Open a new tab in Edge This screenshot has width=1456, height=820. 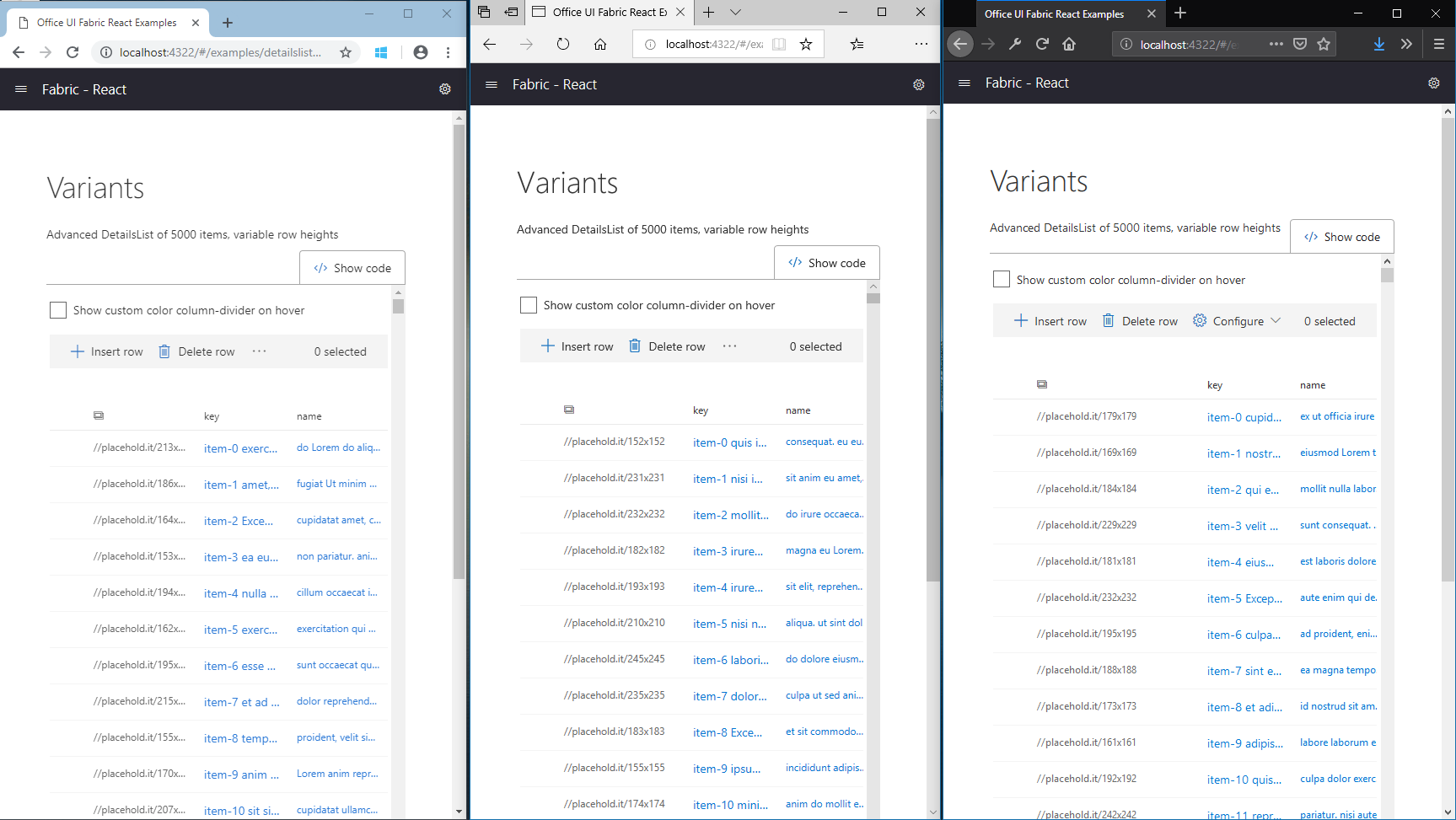pyautogui.click(x=709, y=12)
